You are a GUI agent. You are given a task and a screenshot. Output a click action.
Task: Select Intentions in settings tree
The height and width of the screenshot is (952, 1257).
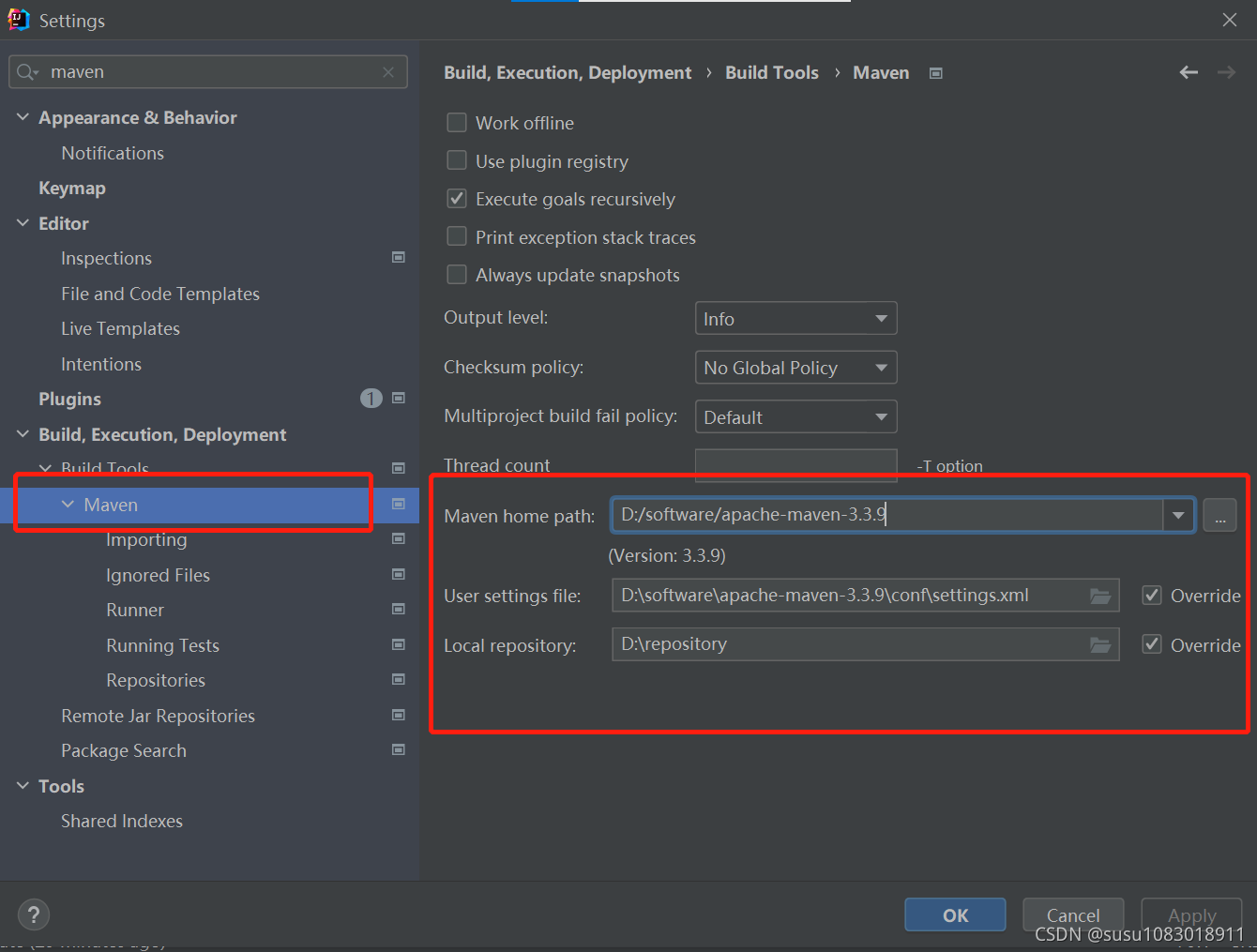click(101, 364)
